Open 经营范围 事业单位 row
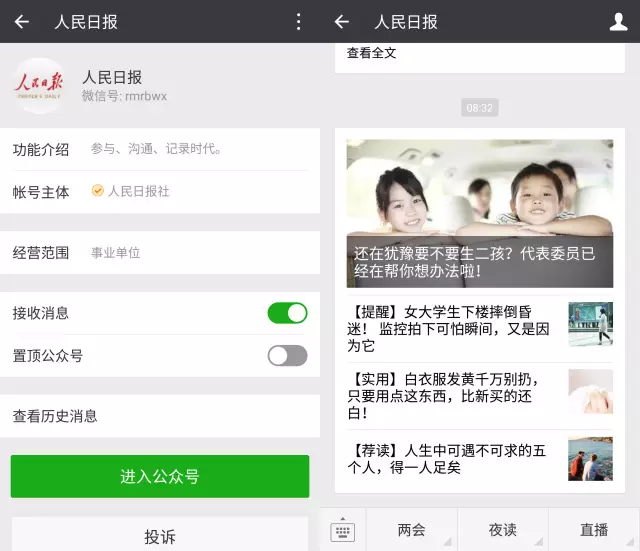Image resolution: width=640 pixels, height=551 pixels. click(x=160, y=253)
